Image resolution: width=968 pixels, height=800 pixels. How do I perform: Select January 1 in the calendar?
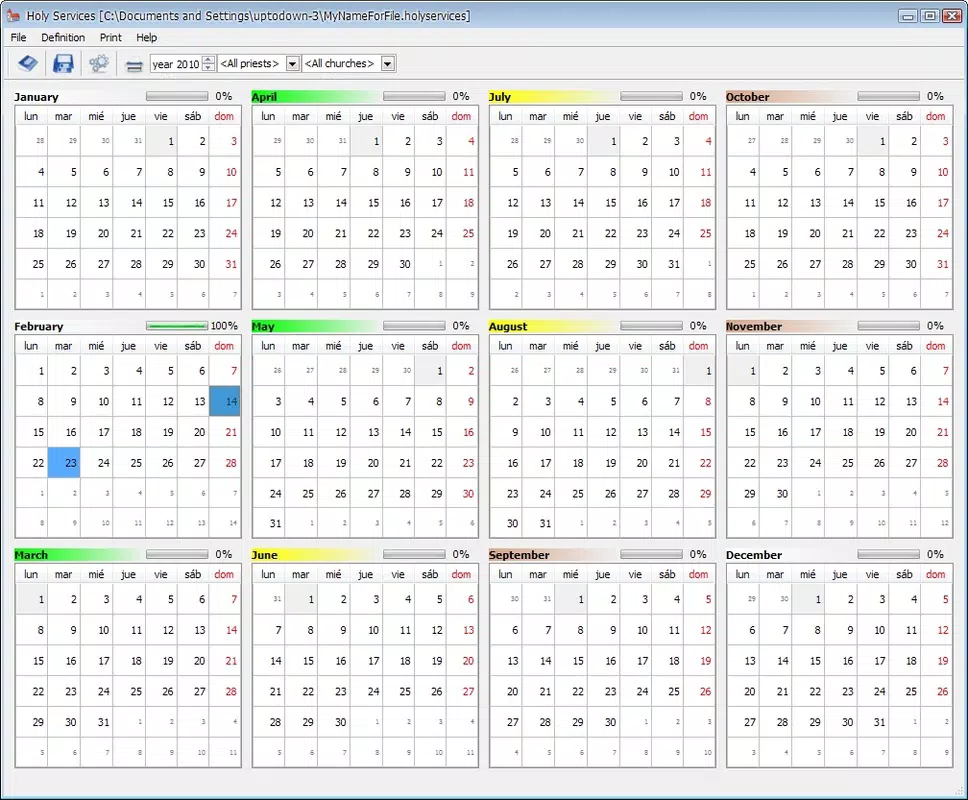click(x=161, y=141)
